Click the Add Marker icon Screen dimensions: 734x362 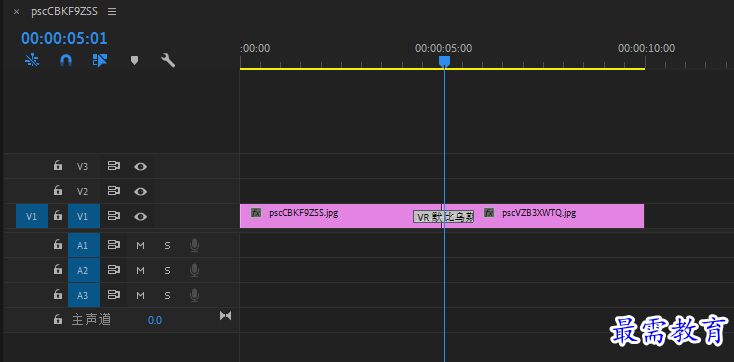pos(134,60)
